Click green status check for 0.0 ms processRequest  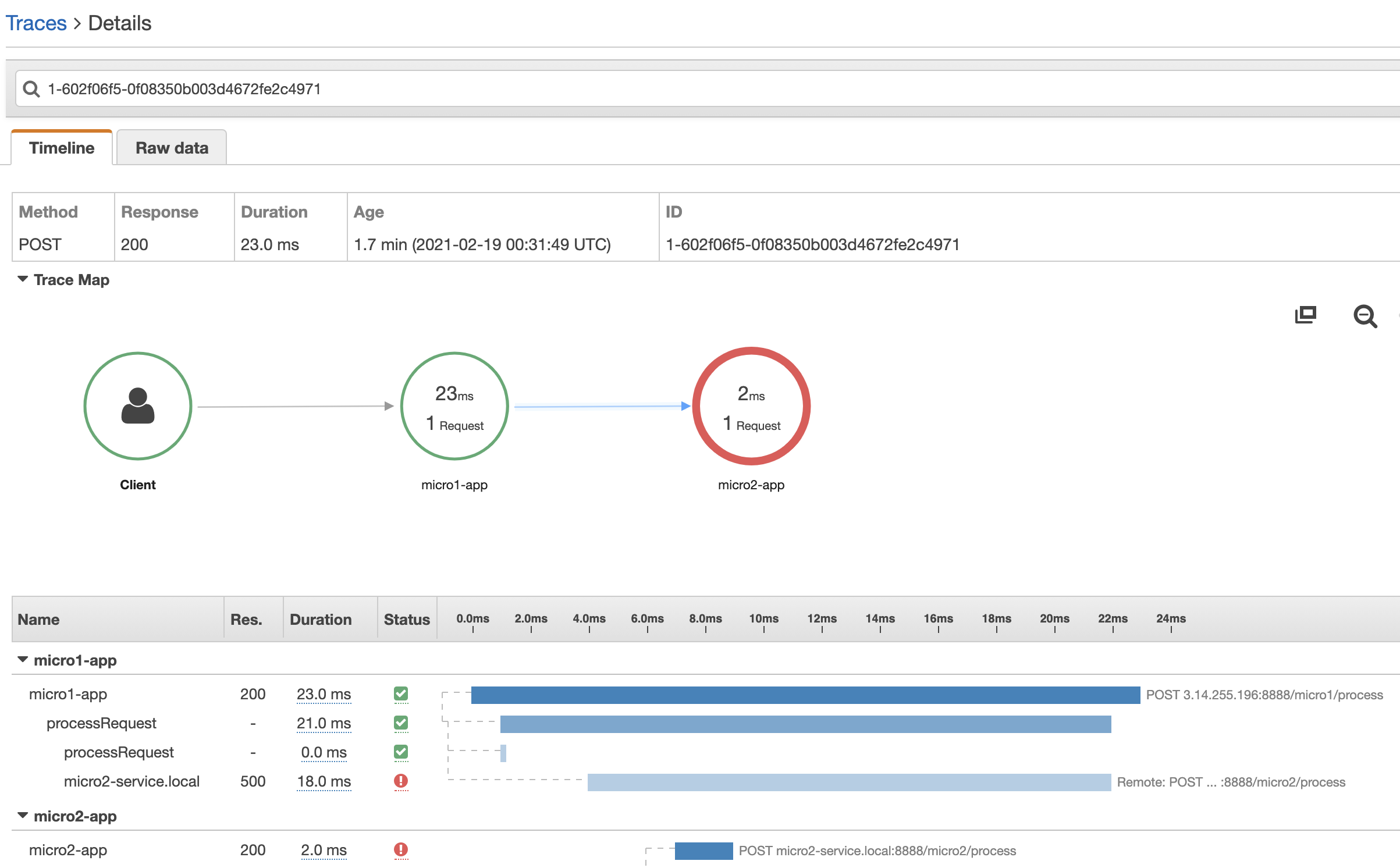tap(401, 752)
